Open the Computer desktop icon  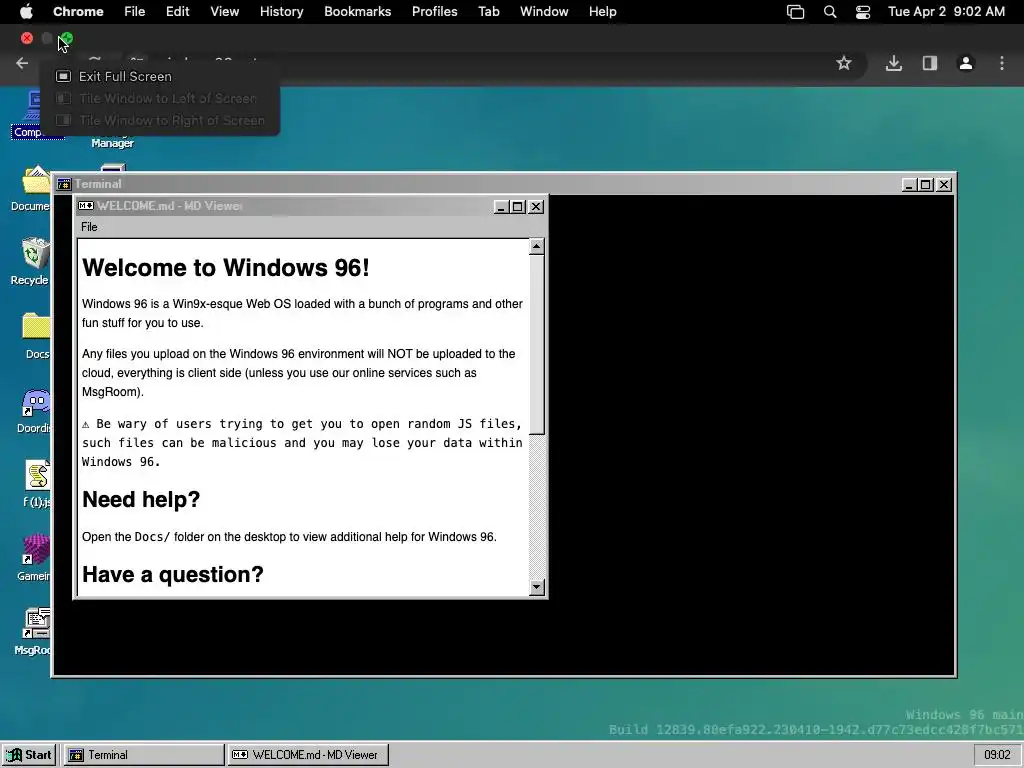coord(36,114)
